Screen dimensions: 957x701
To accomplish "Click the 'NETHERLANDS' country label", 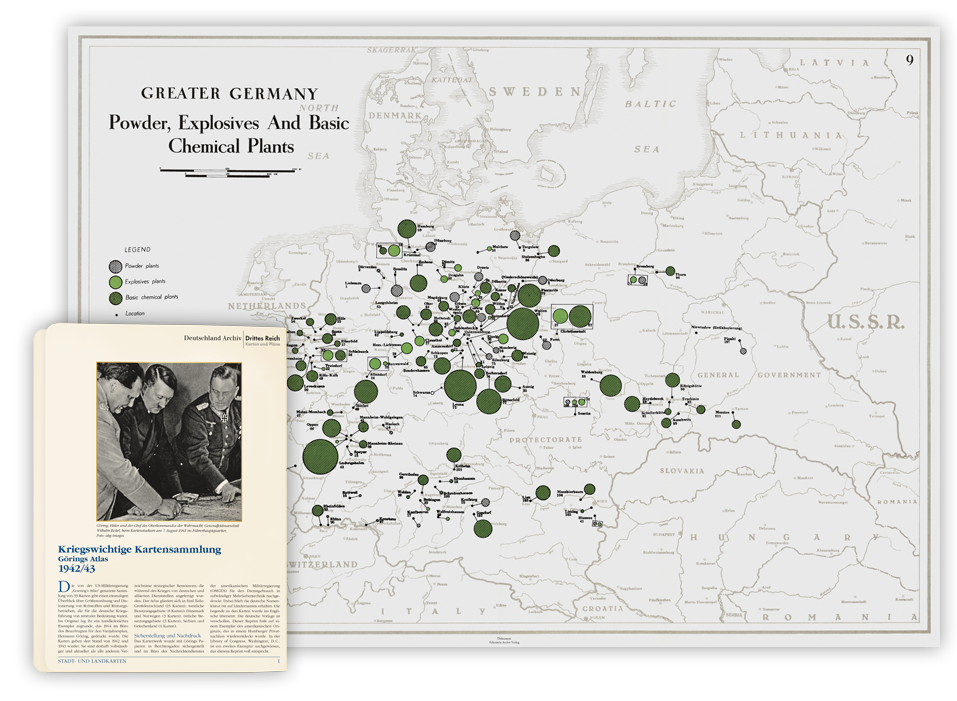I will [x=267, y=306].
